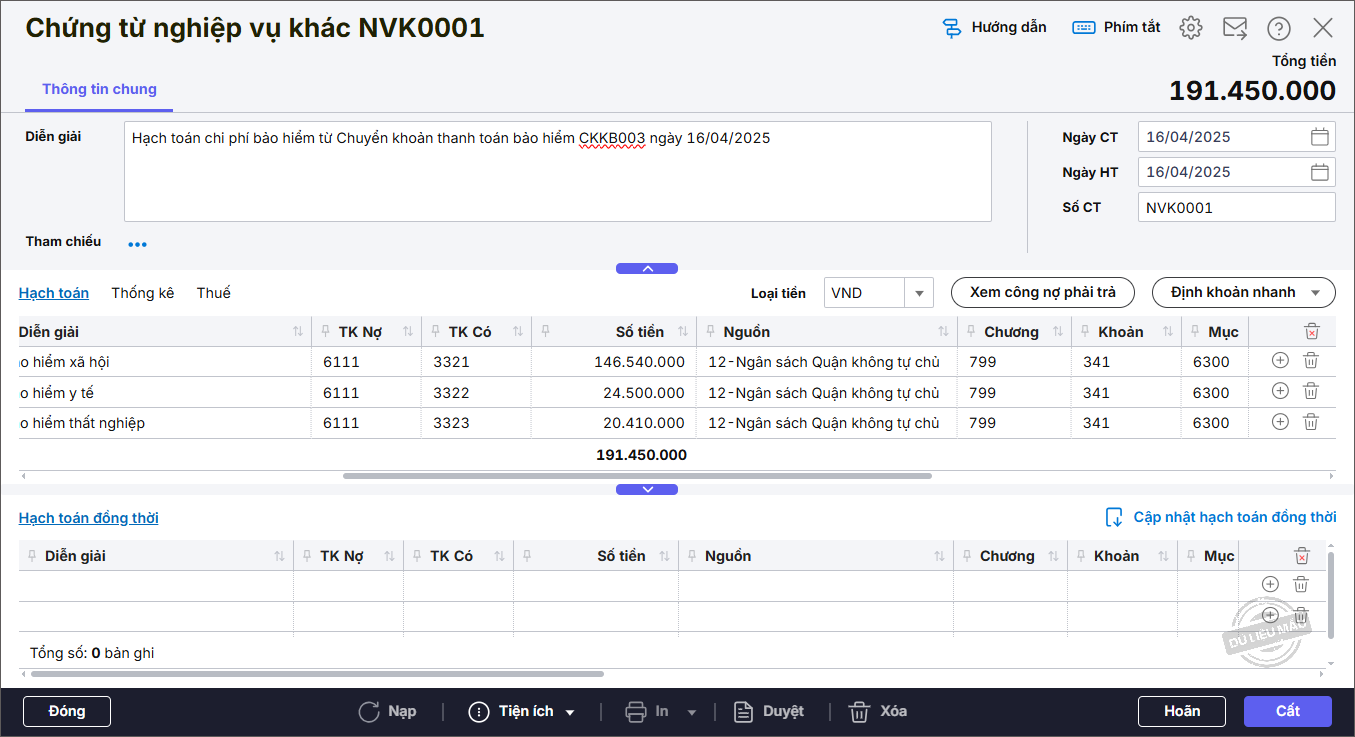Add row after bảo hiểm xã hội line
Viewport: 1355px width, 737px height.
[1280, 361]
